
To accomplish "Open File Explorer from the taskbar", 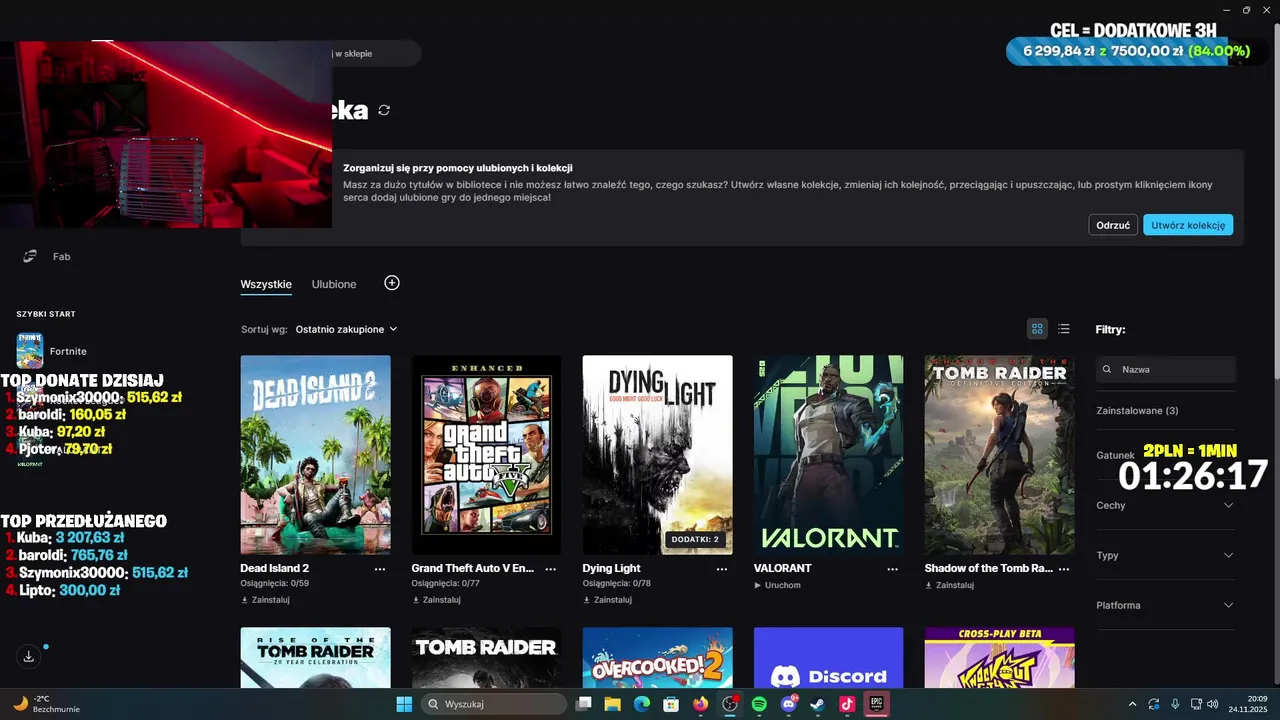I will [x=613, y=704].
